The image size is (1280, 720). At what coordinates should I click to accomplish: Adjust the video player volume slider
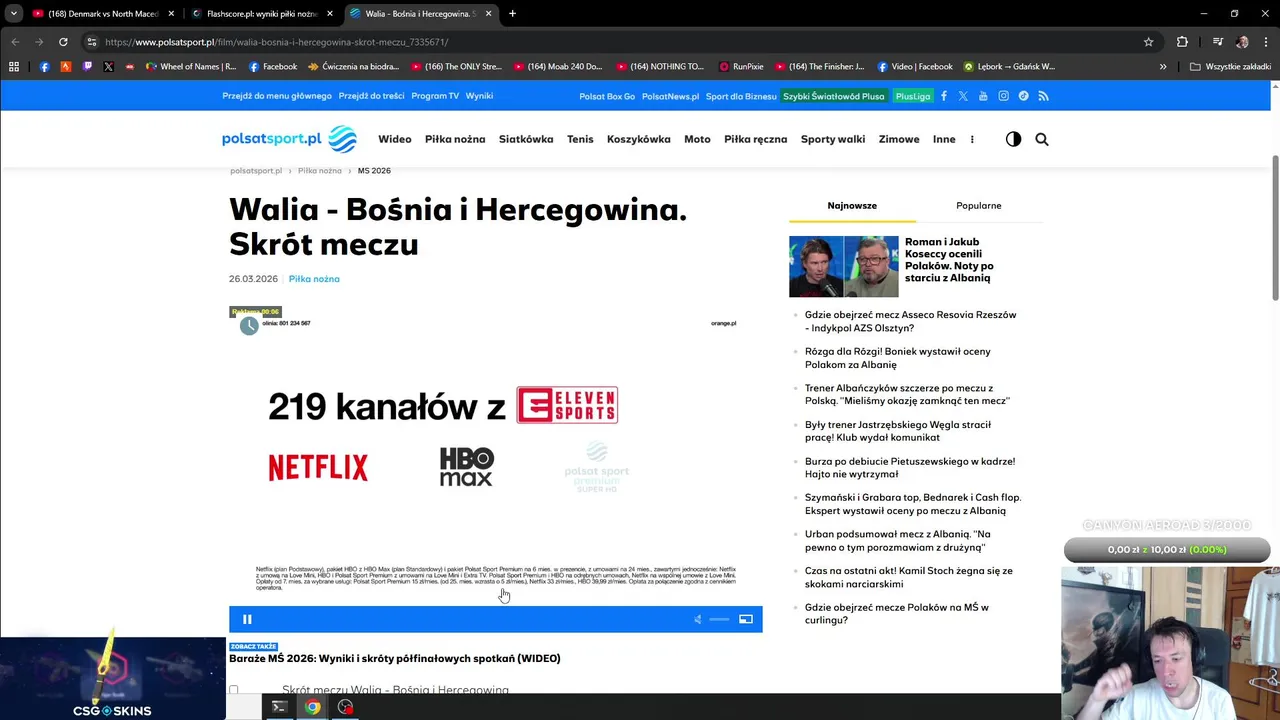pos(719,619)
